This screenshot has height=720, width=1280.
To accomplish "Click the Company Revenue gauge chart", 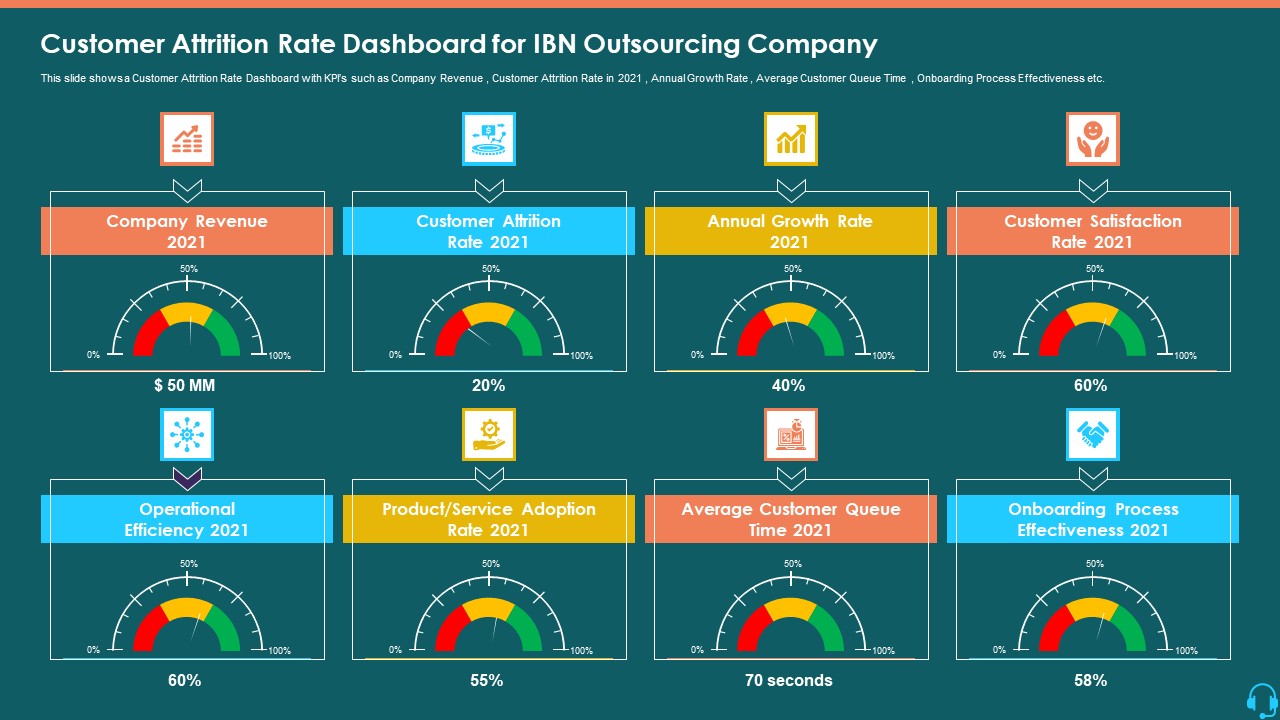I will [x=187, y=315].
